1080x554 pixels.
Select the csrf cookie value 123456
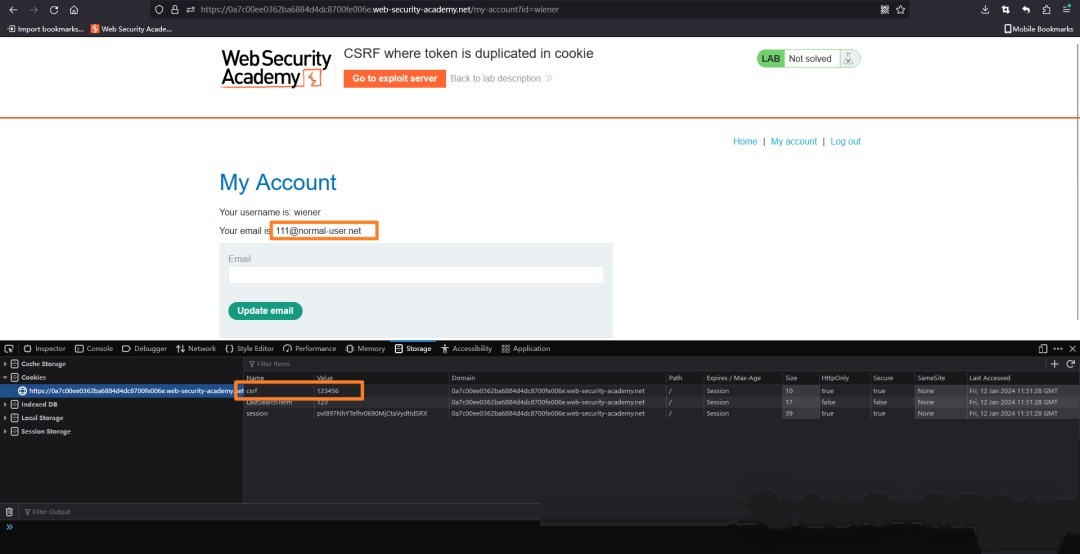pos(327,391)
